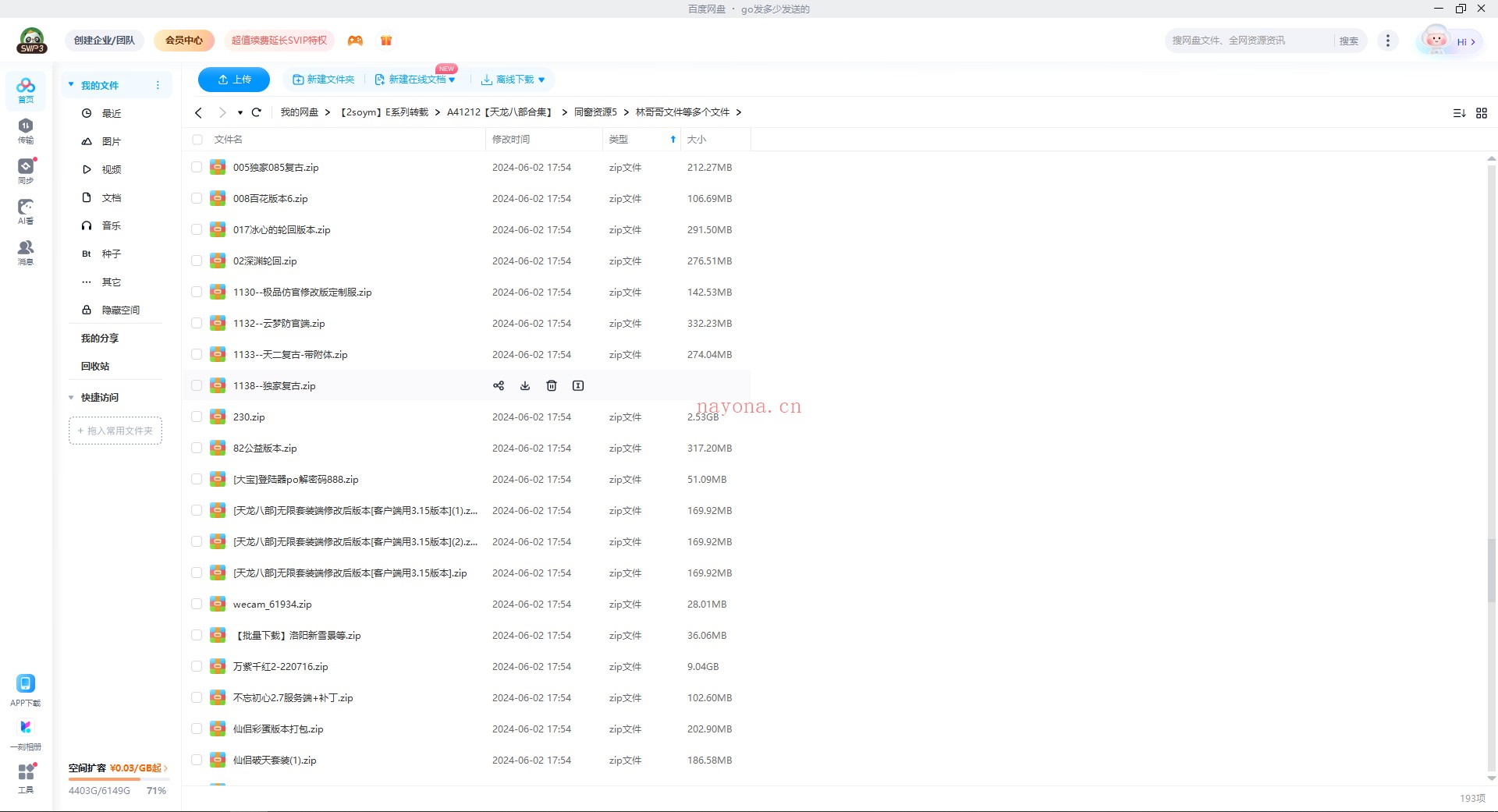Viewport: 1498px width, 812px height.
Task: Open the 会员中心 button
Action: click(x=184, y=41)
